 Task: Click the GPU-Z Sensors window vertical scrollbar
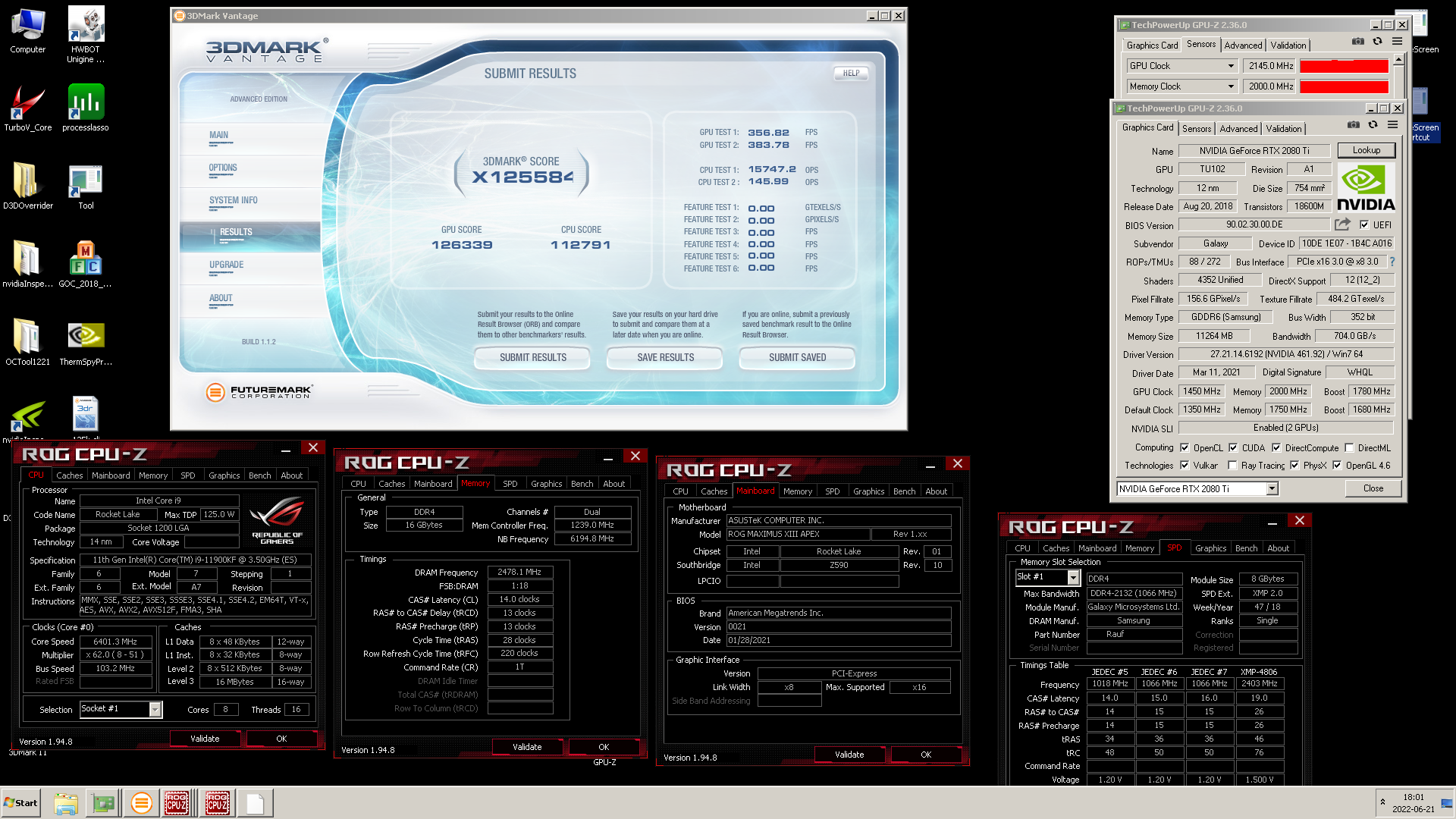pyautogui.click(x=1399, y=76)
